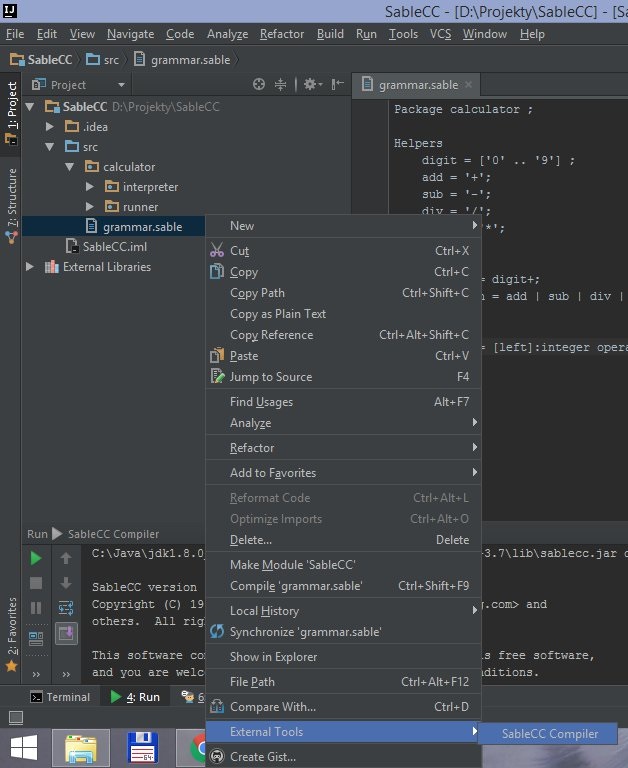Select Show in Explorer

tap(343, 657)
